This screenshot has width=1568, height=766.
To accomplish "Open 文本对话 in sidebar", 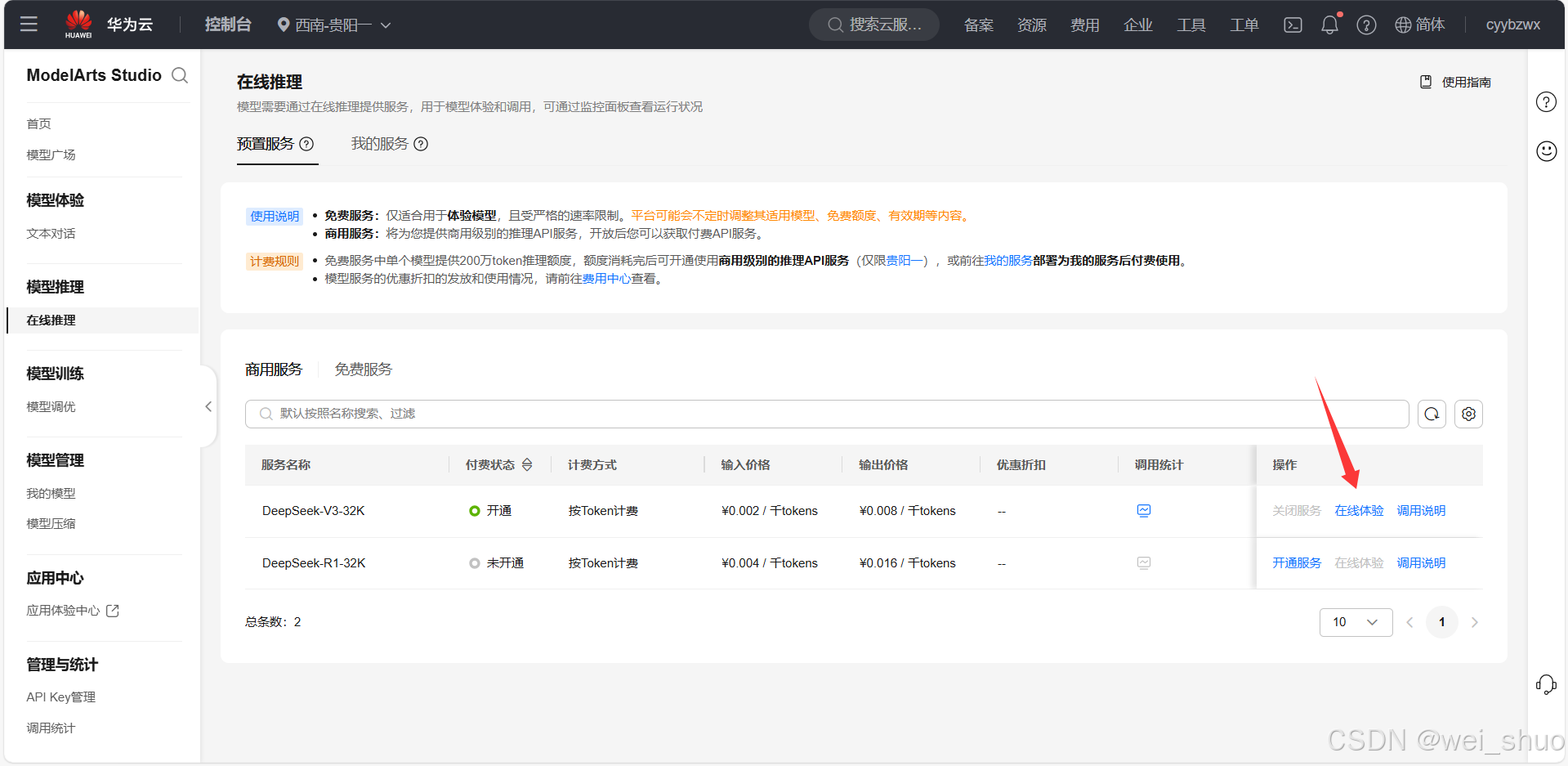I will click(51, 234).
